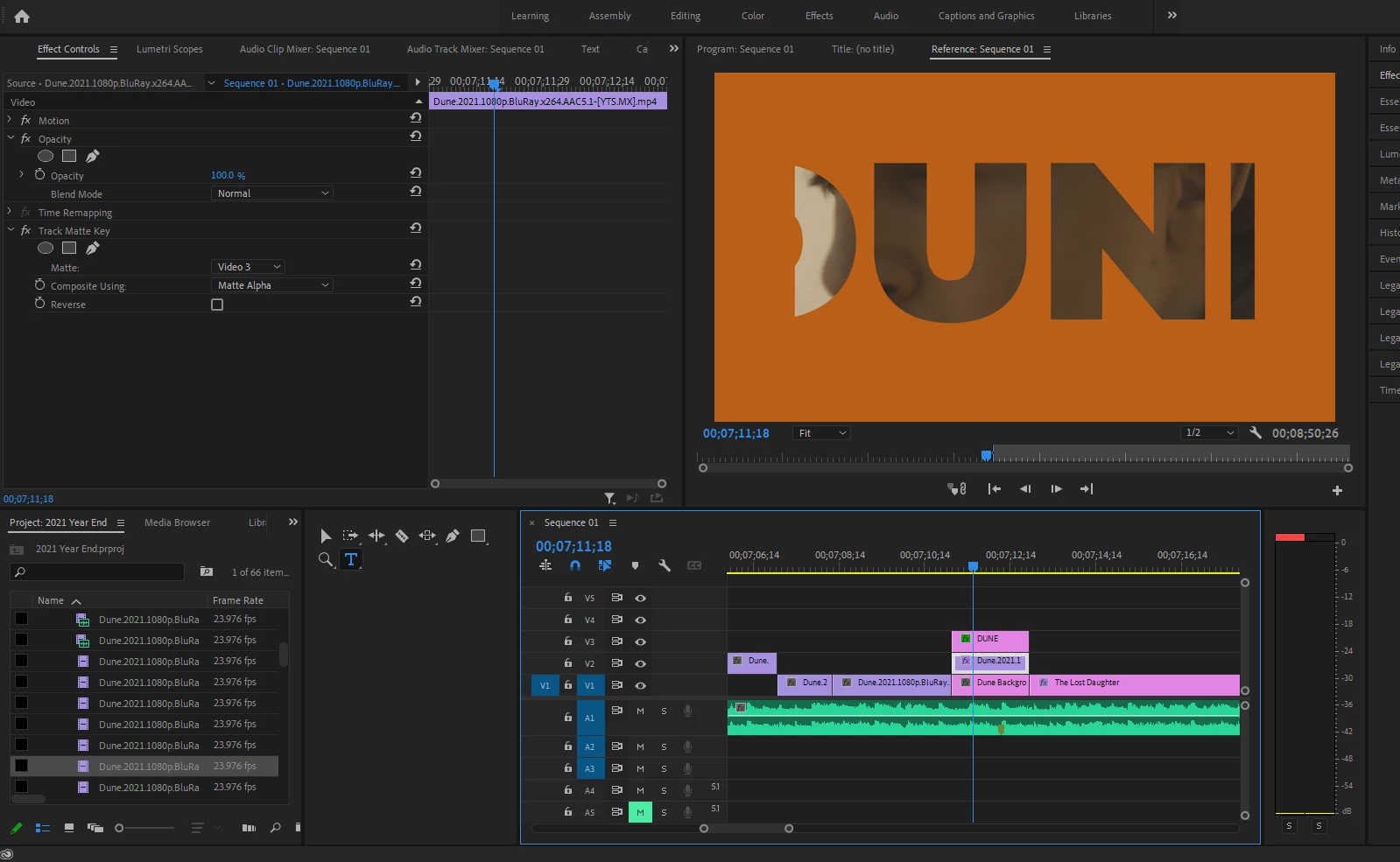Screen dimensions: 1400x862
Task: Open the Matte dropdown showing Video 3
Action: click(x=249, y=267)
